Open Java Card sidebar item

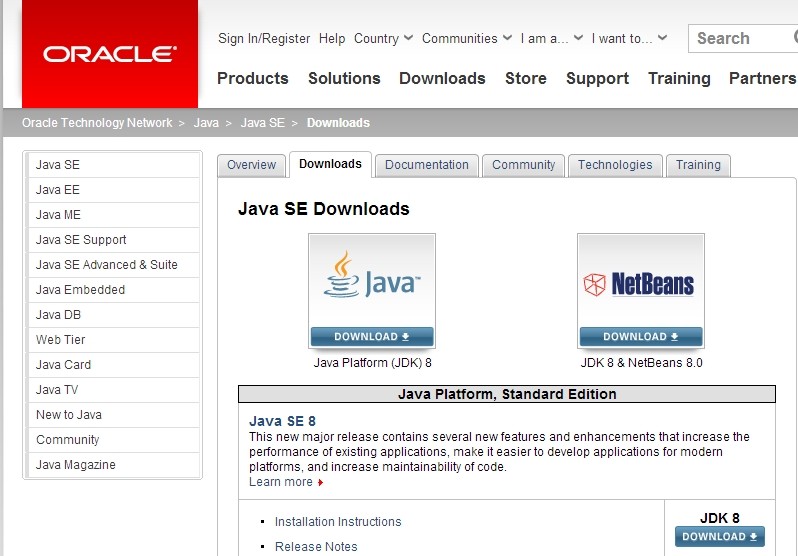click(x=113, y=365)
